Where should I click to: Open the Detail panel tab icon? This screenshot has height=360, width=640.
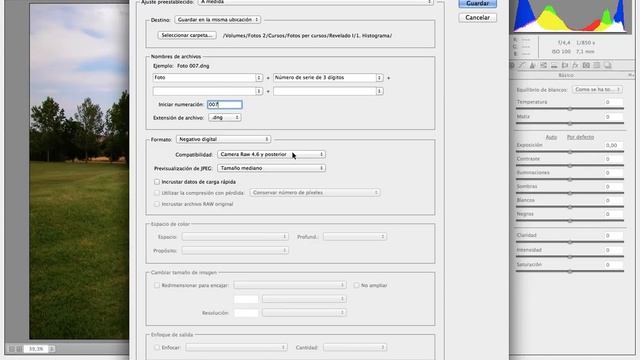click(533, 65)
